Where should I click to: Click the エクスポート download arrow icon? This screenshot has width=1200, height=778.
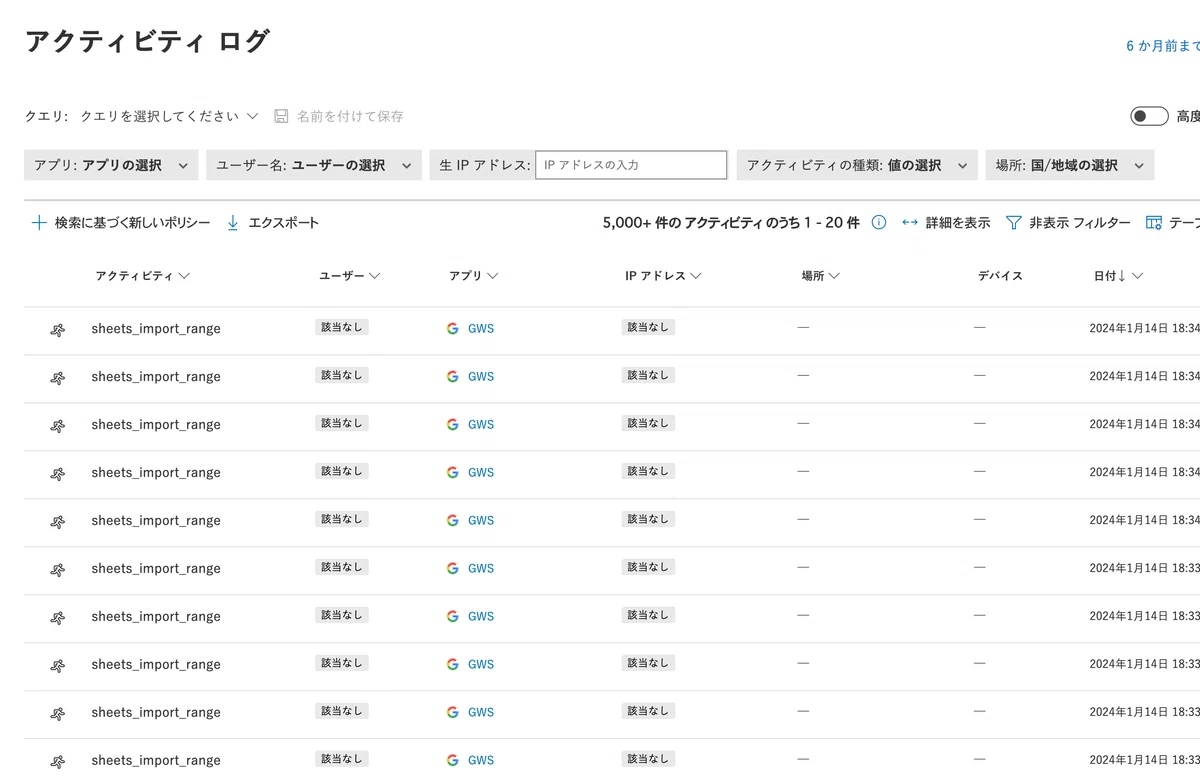[x=233, y=223]
